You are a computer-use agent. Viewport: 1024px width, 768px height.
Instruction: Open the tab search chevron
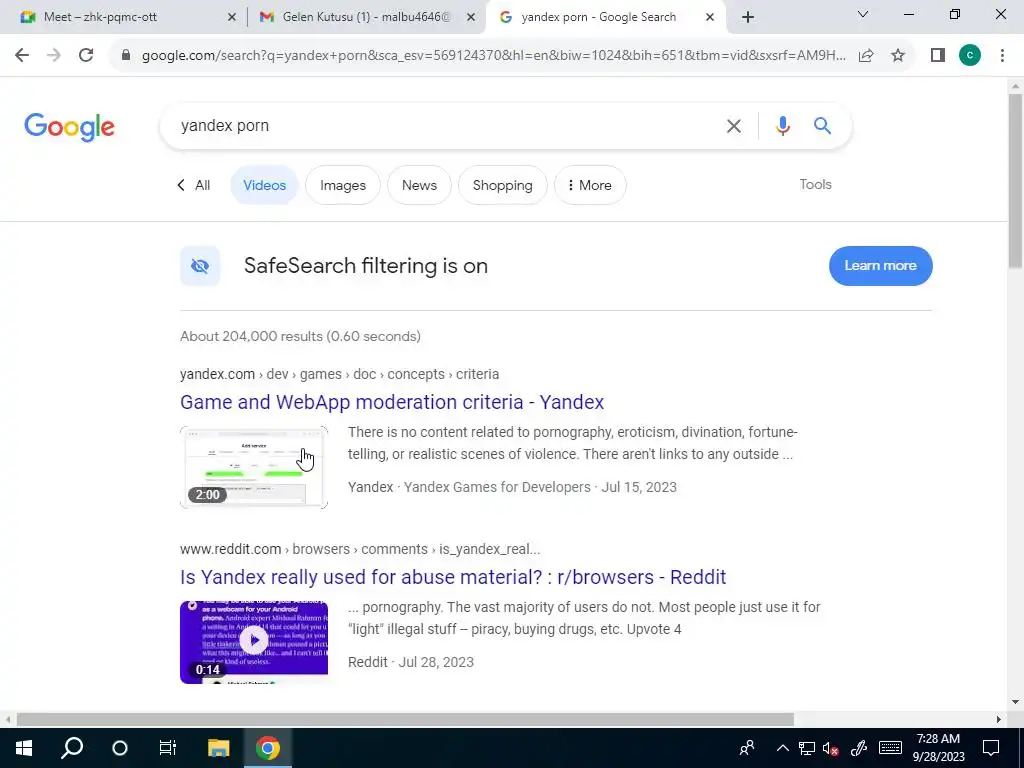click(863, 14)
